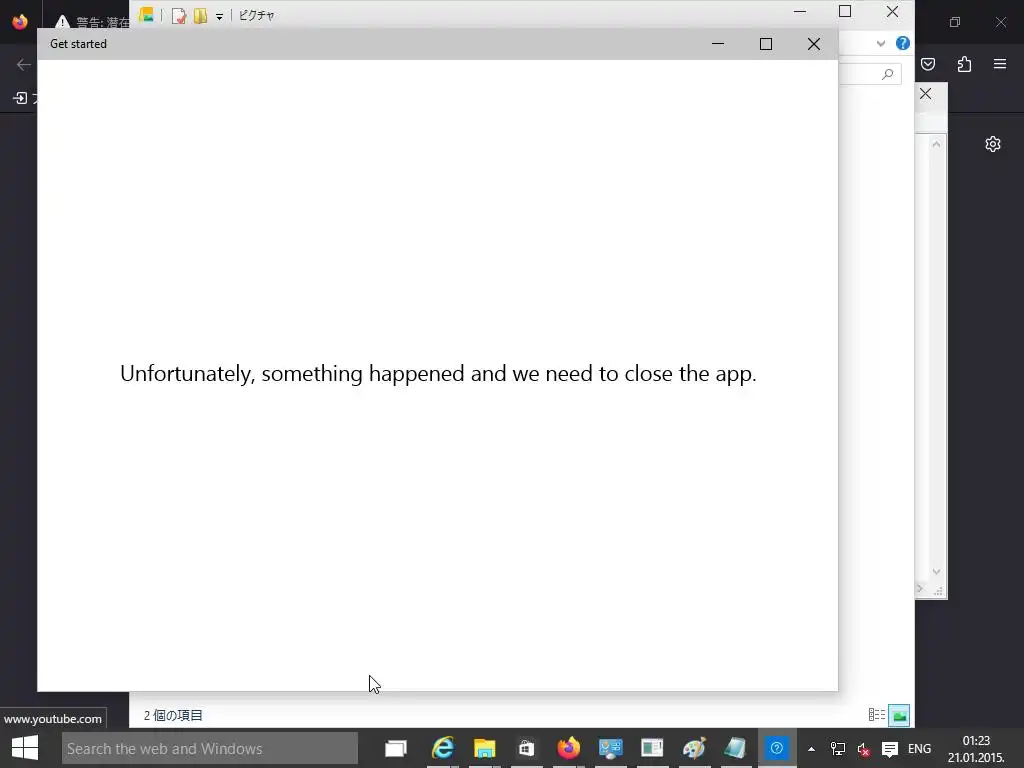Open the news-style window taskbar icon
The height and width of the screenshot is (768, 1024).
point(652,748)
